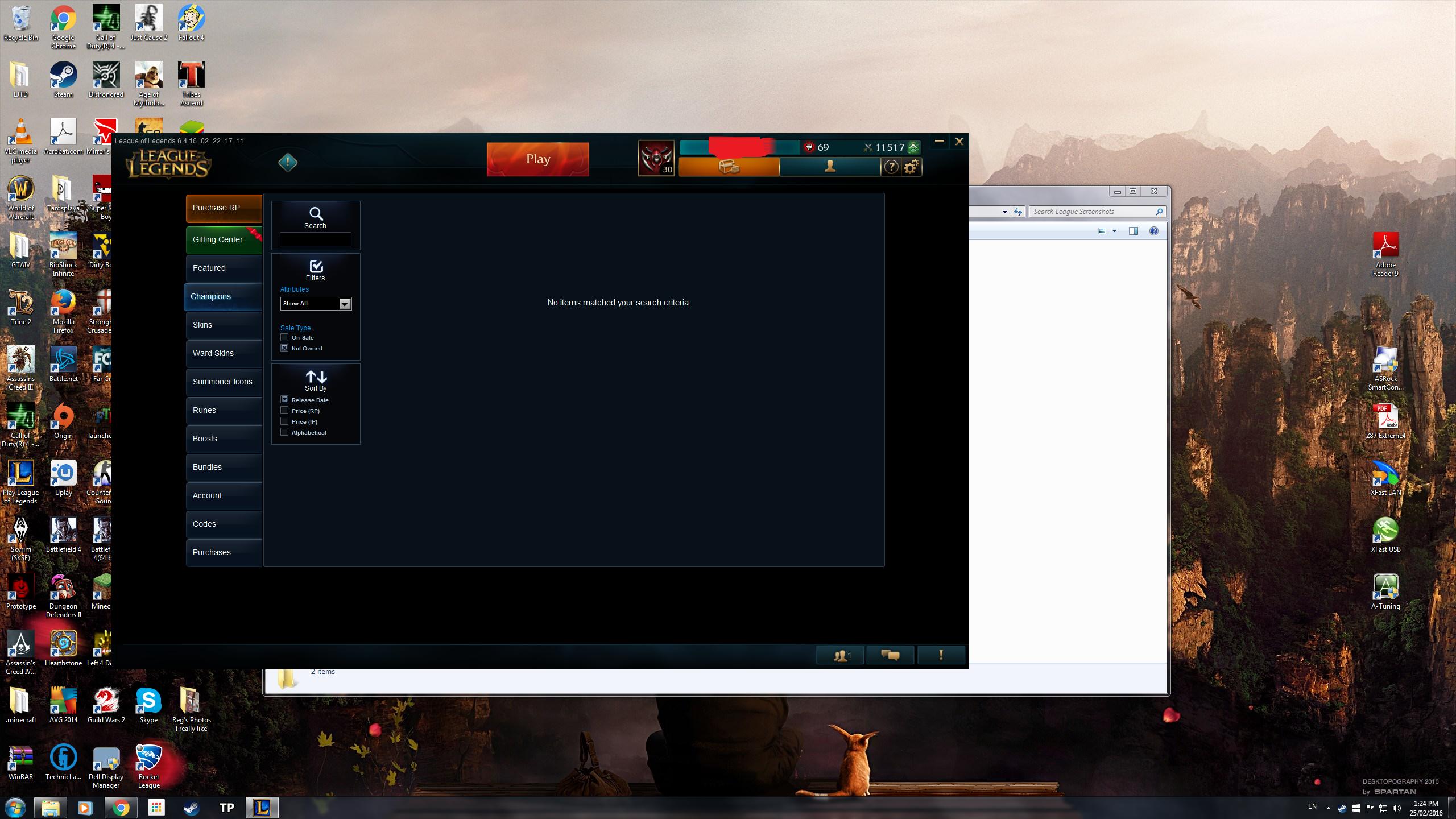Click the help question mark icon
Image resolution: width=1456 pixels, height=819 pixels.
[x=891, y=167]
